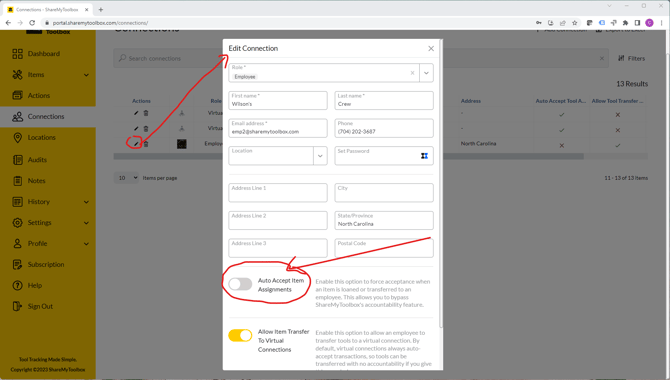Click the table horizontal scrollbar
The height and width of the screenshot is (380, 670).
348,157
